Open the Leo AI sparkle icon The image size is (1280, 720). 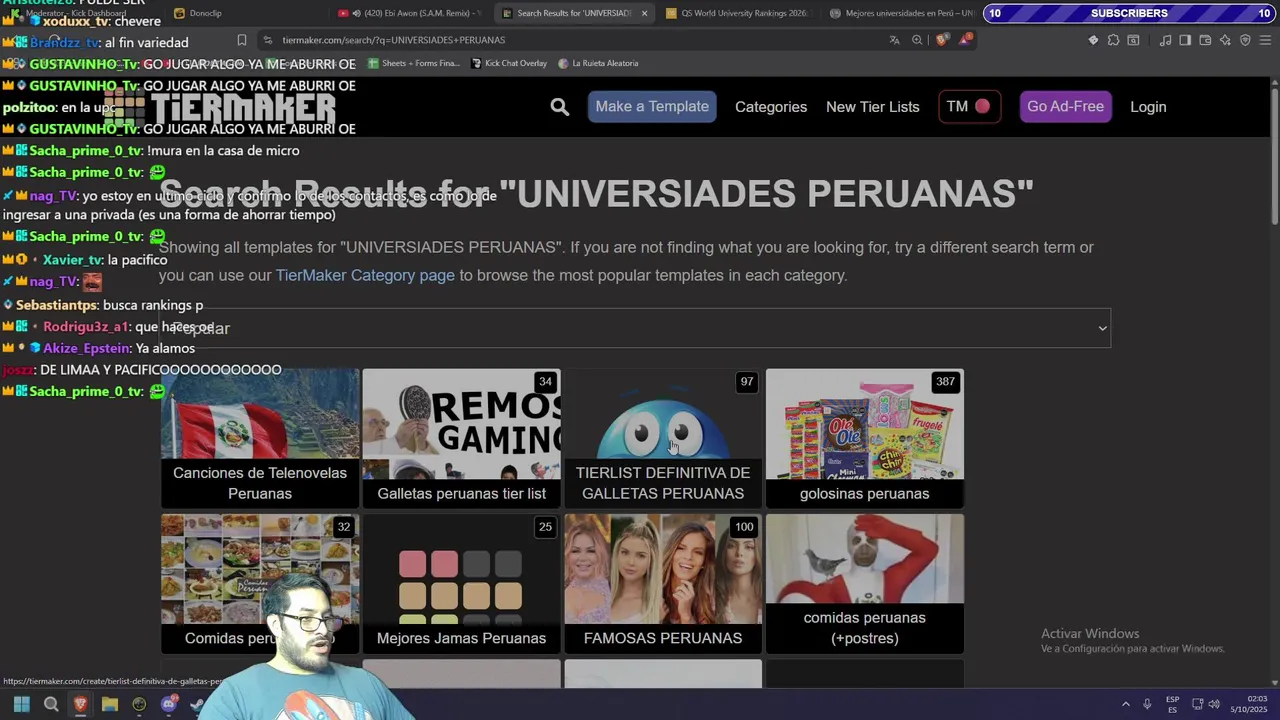(x=1225, y=40)
